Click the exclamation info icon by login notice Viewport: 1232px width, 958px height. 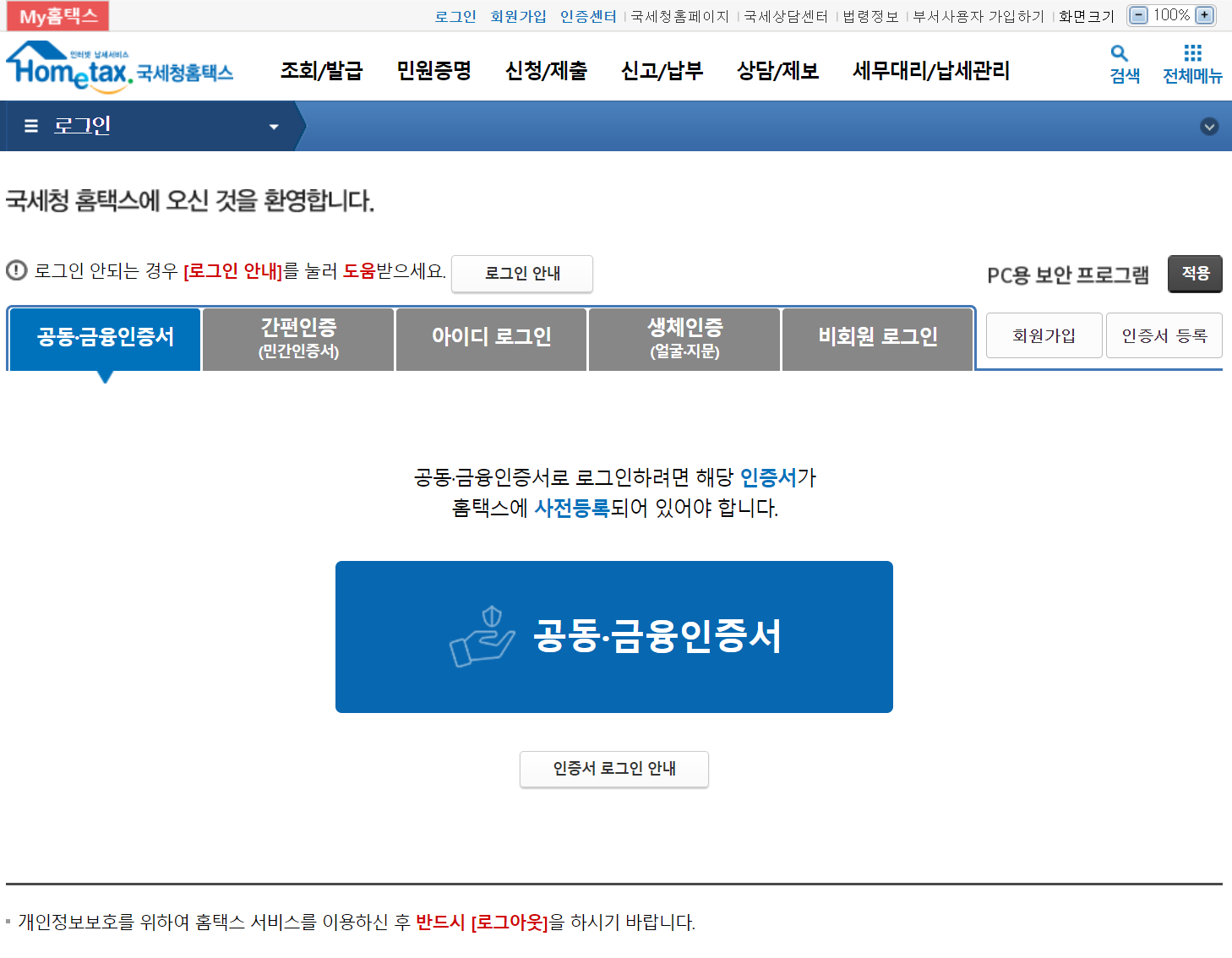(x=16, y=270)
